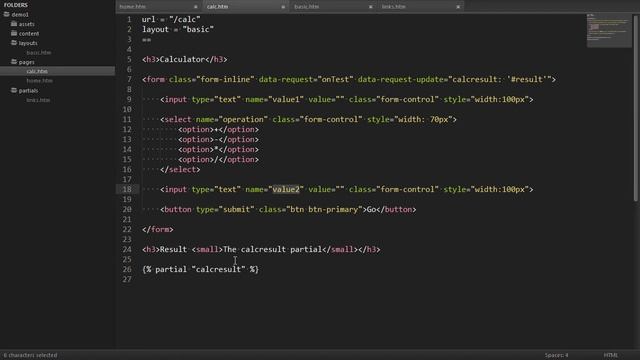The height and width of the screenshot is (360, 640).
Task: Collapse the partials folder label
Action: pos(28,91)
